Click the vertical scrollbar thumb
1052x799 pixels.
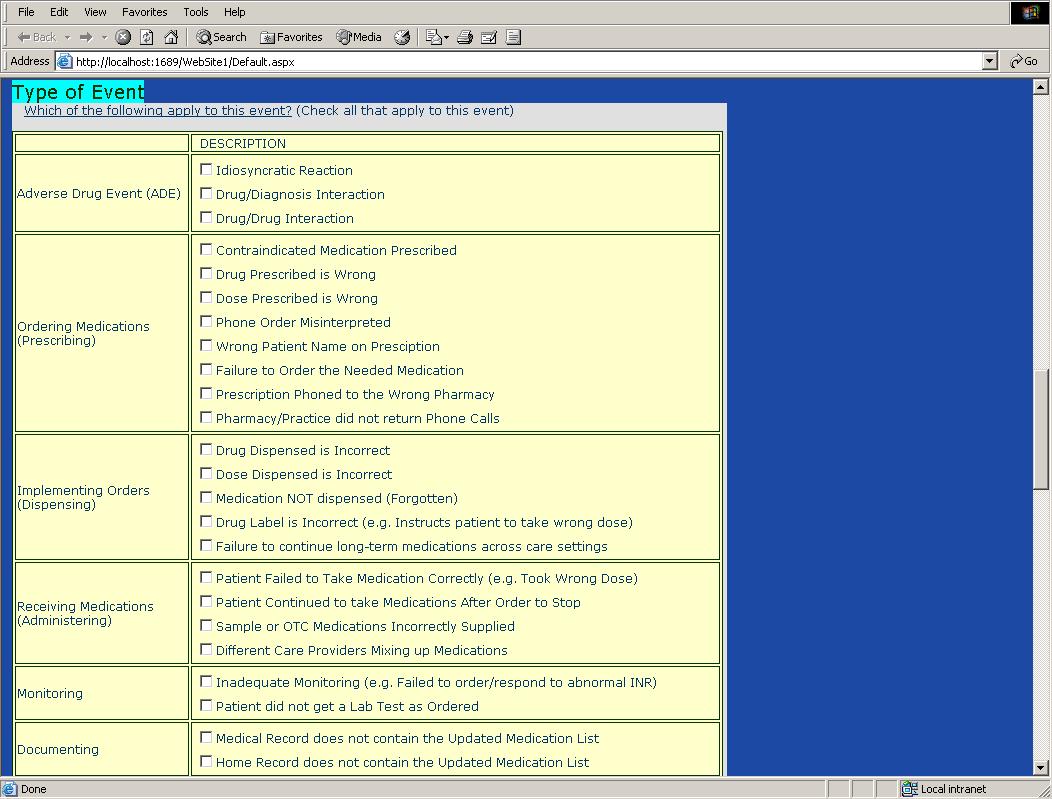1041,429
